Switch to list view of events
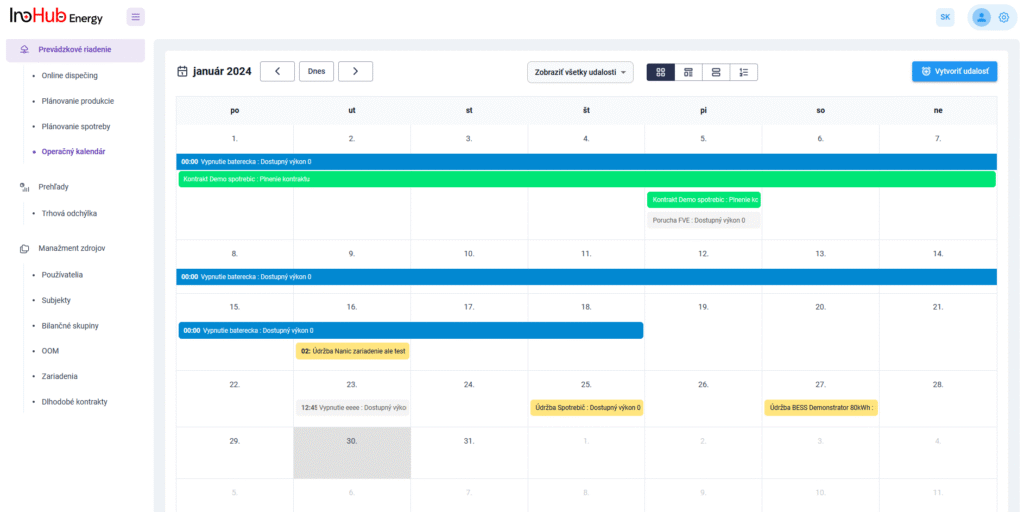1024x512 pixels. (744, 72)
